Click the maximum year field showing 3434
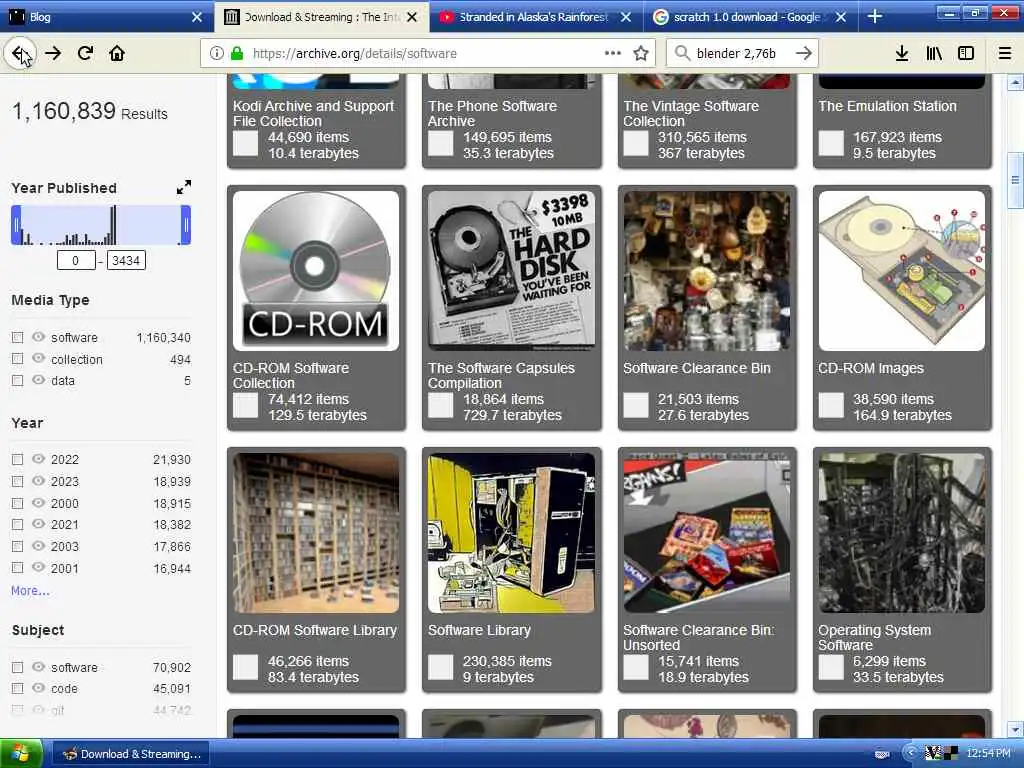 (126, 261)
